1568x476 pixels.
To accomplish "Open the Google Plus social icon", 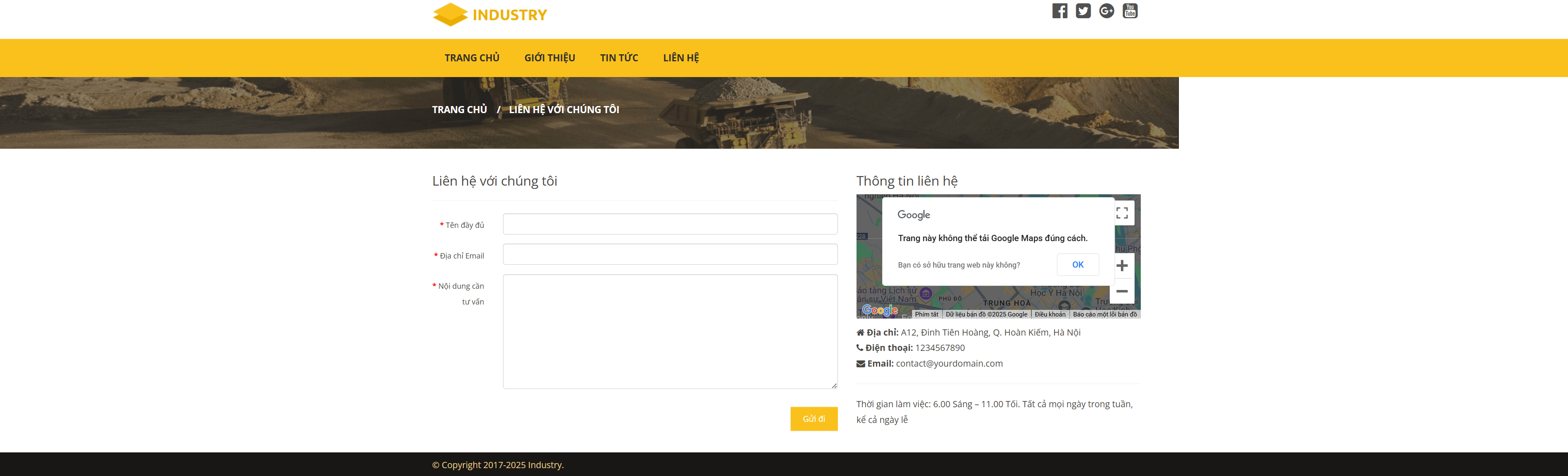I will (1107, 11).
